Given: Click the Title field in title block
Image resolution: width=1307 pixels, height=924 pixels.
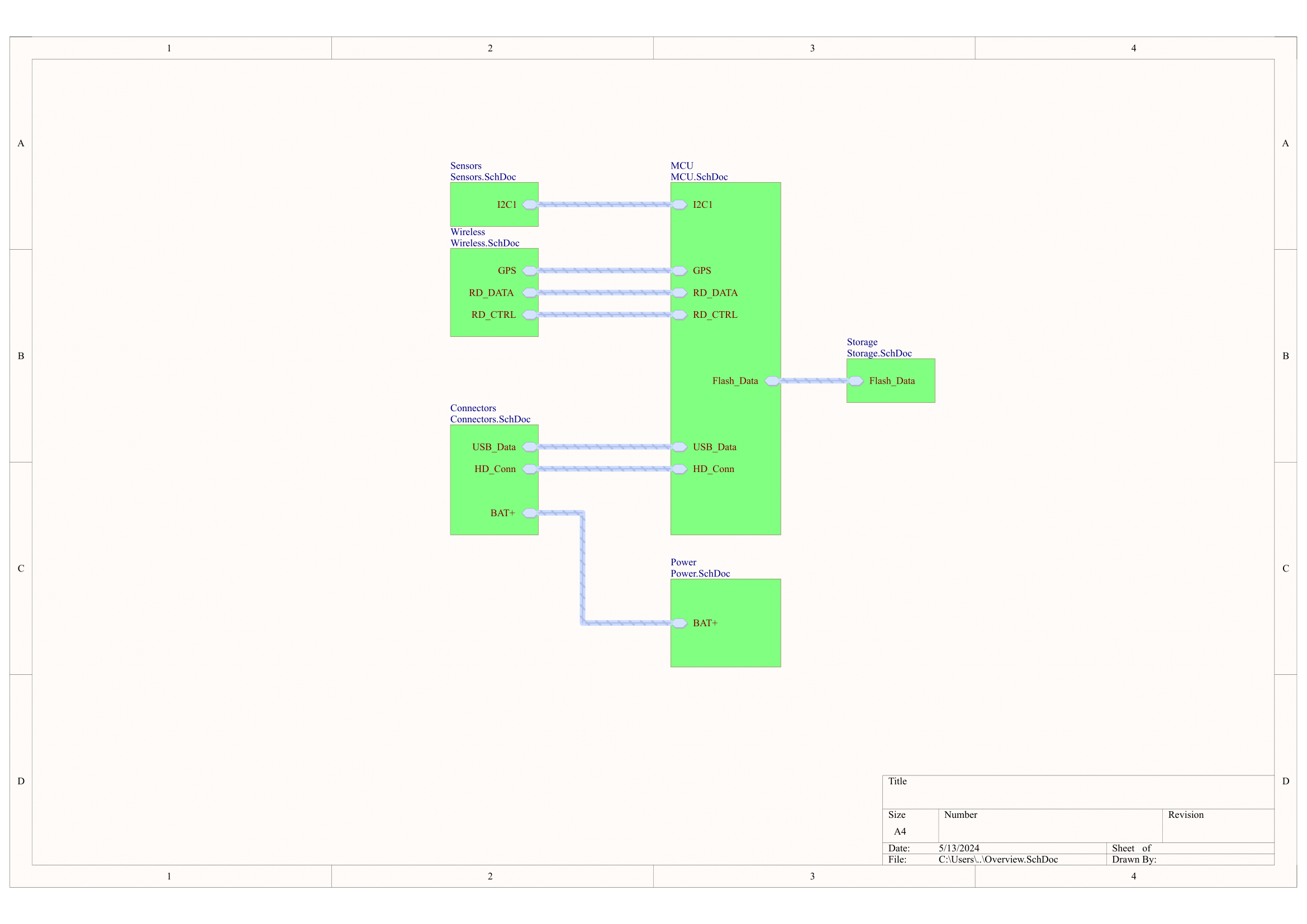Looking at the screenshot, I should (1078, 792).
